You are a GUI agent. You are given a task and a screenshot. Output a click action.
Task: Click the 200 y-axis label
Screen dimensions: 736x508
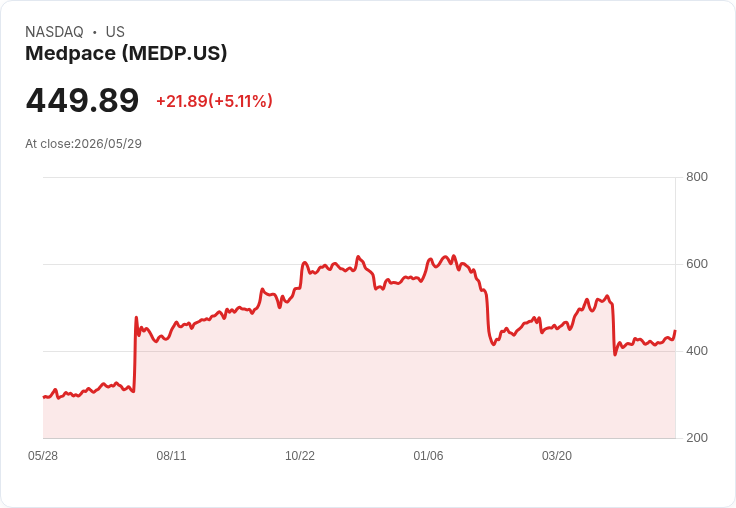[697, 438]
